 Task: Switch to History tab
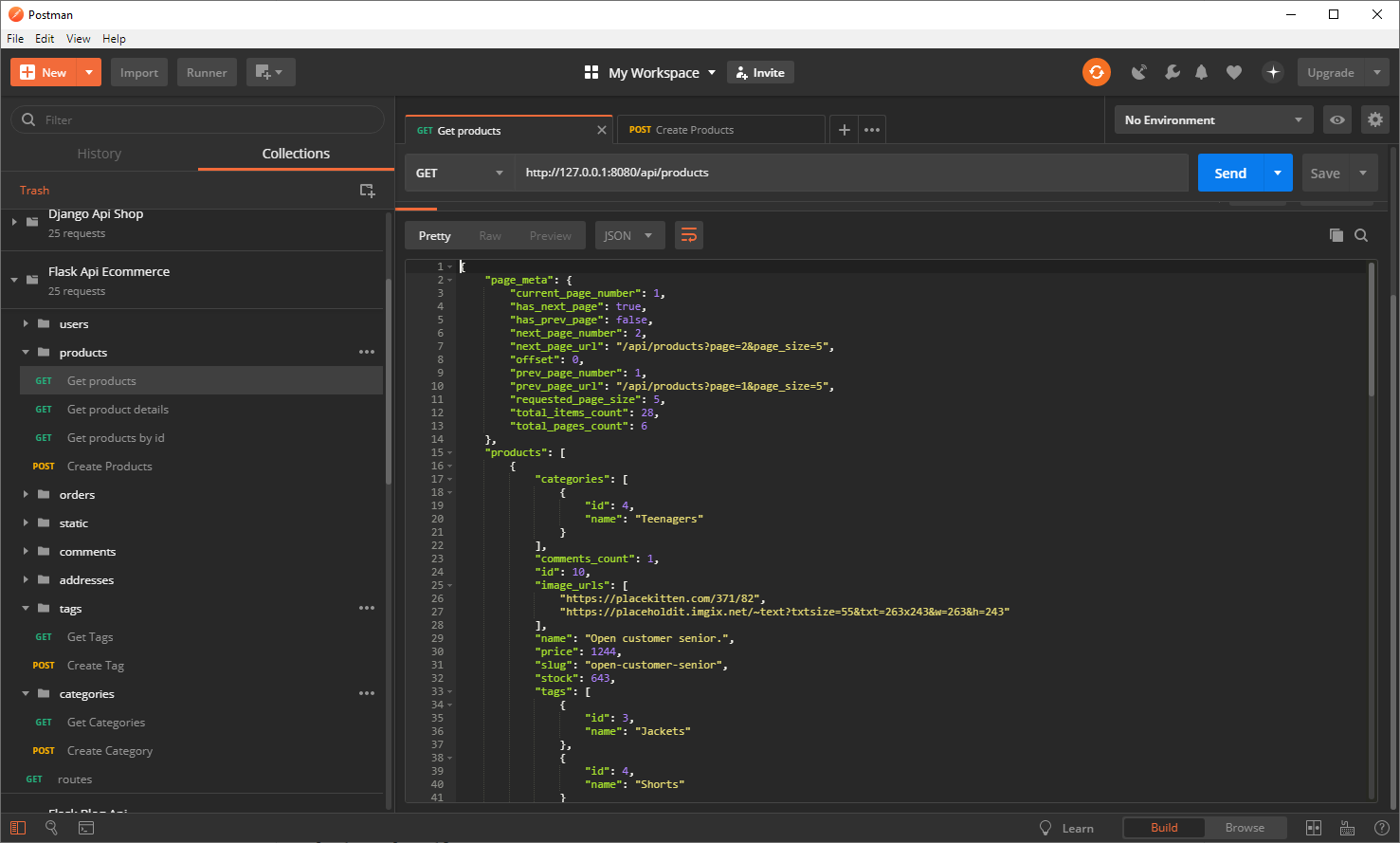point(100,154)
